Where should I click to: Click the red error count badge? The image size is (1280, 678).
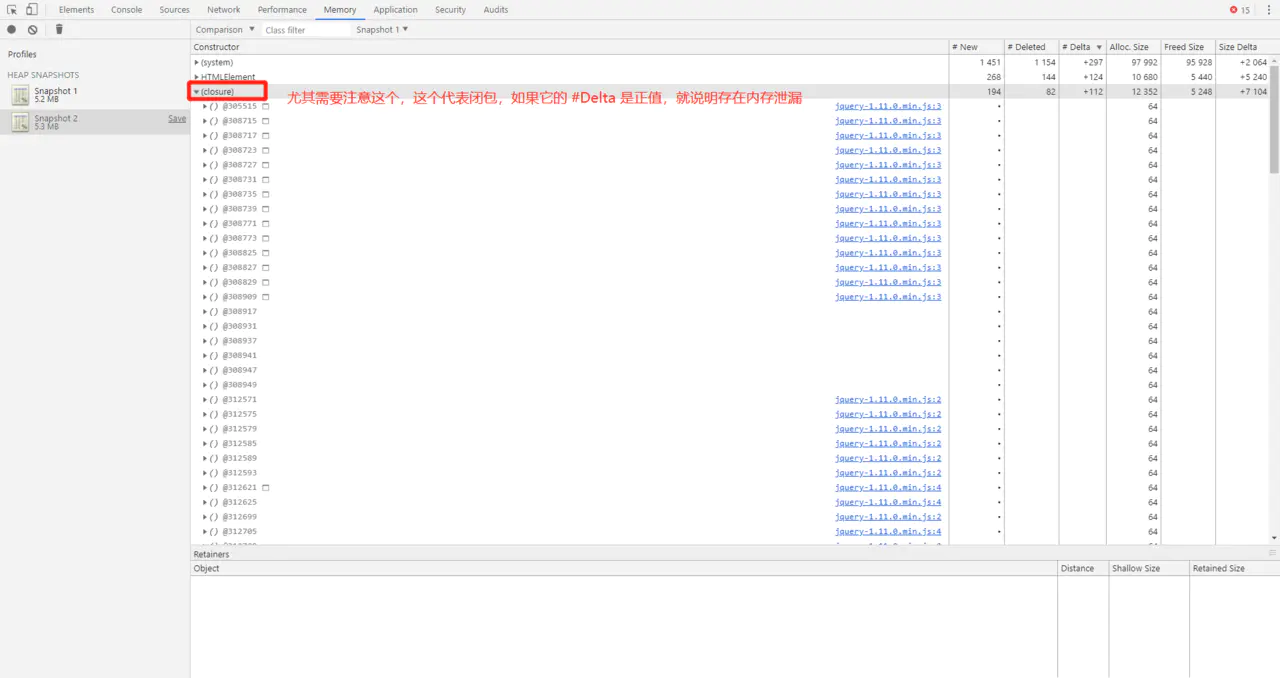(x=1240, y=10)
